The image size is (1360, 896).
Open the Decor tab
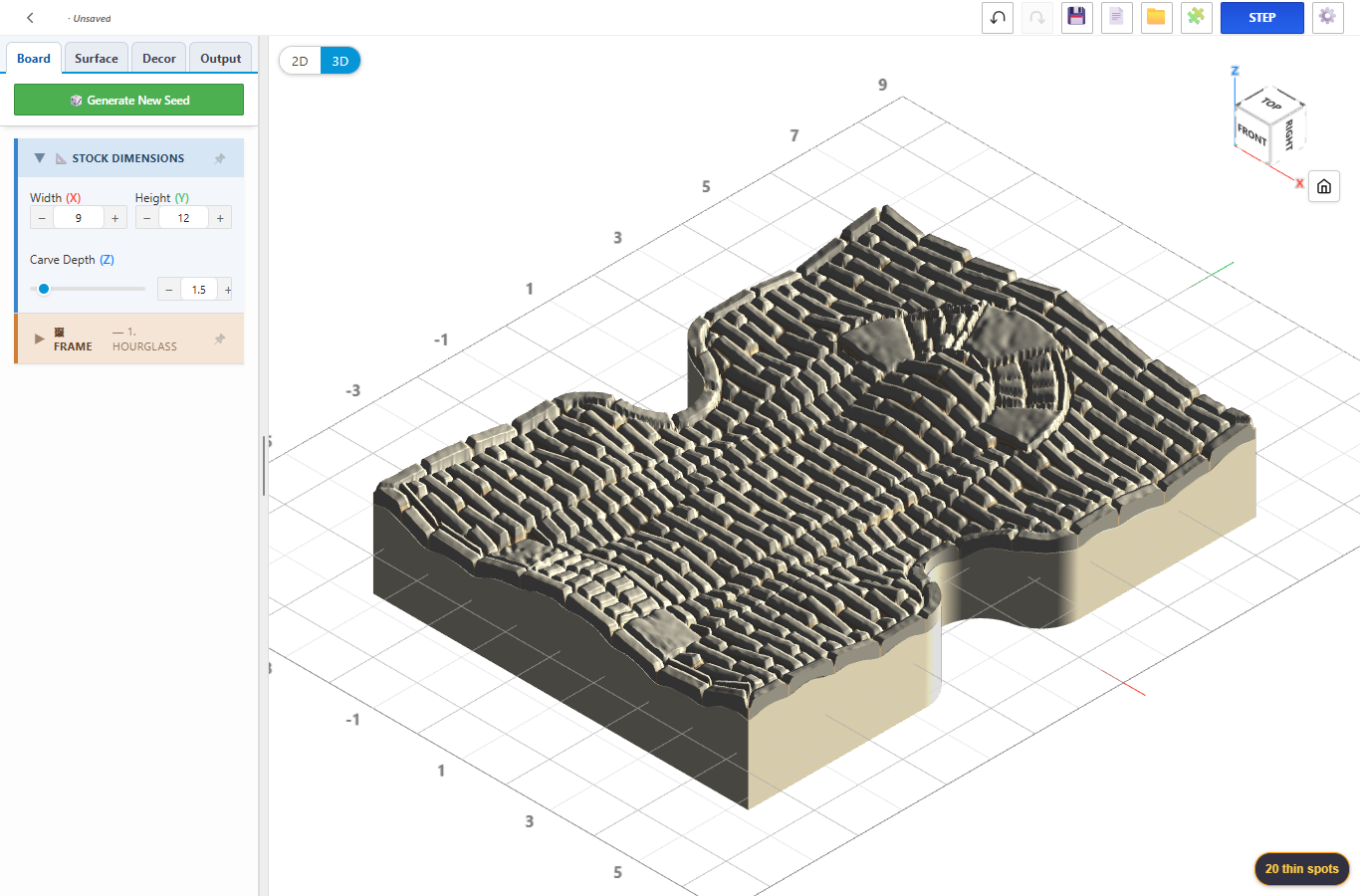point(159,59)
